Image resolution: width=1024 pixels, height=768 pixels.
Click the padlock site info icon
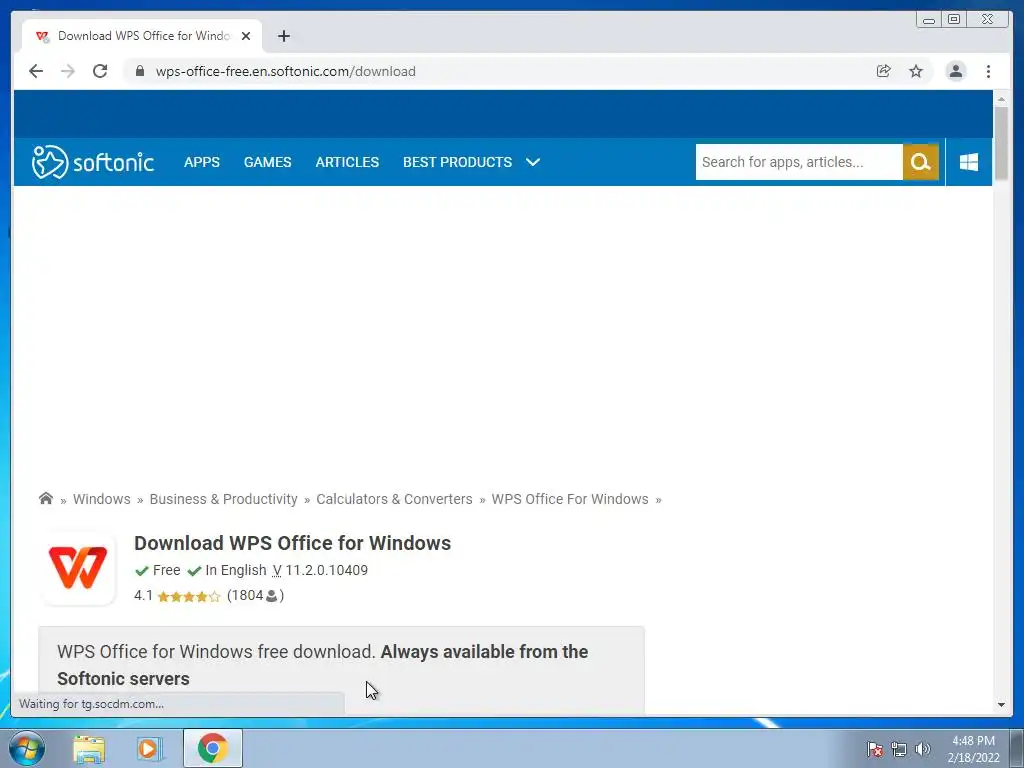(x=139, y=71)
